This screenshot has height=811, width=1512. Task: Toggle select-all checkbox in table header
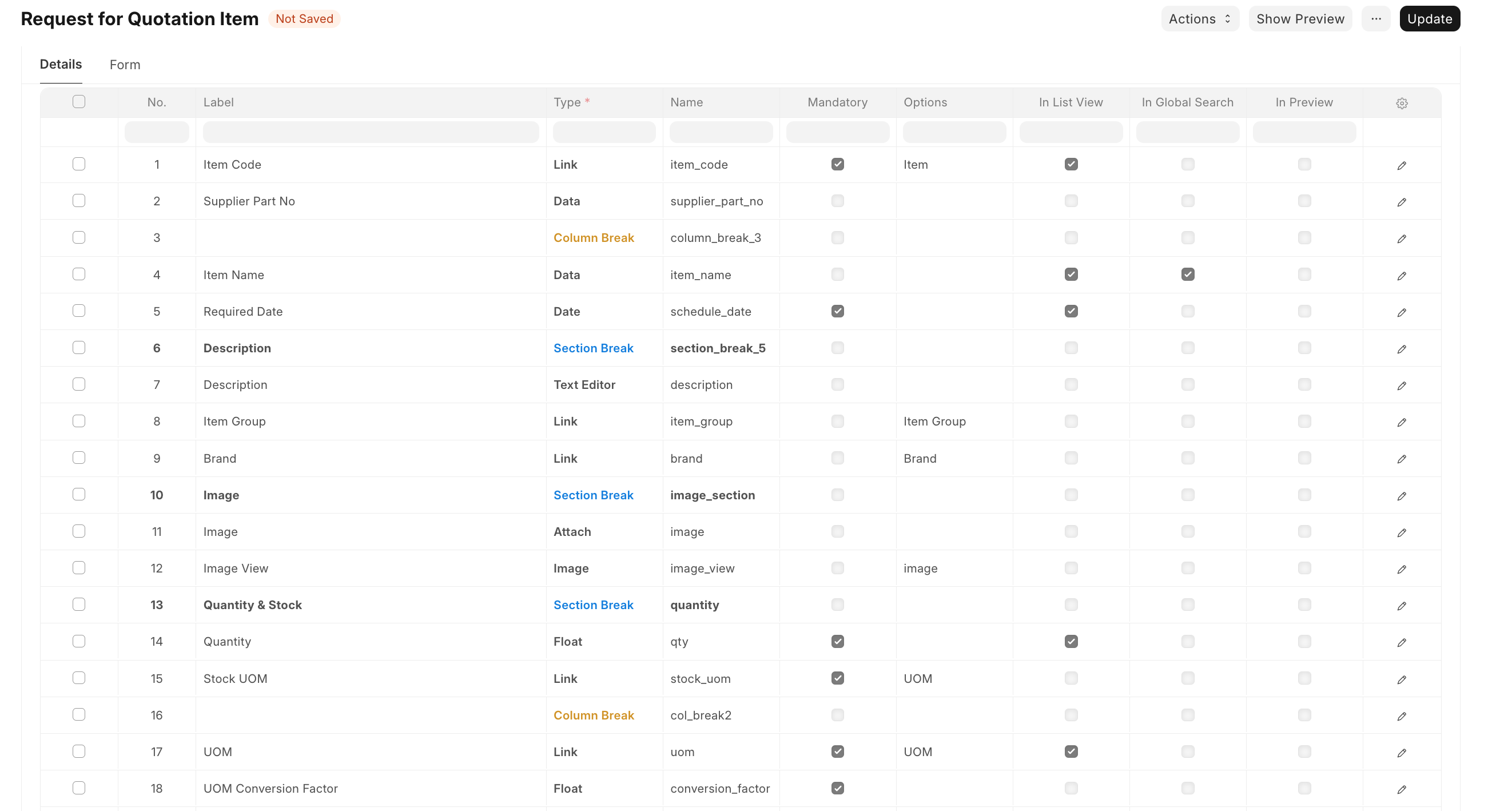[x=79, y=102]
